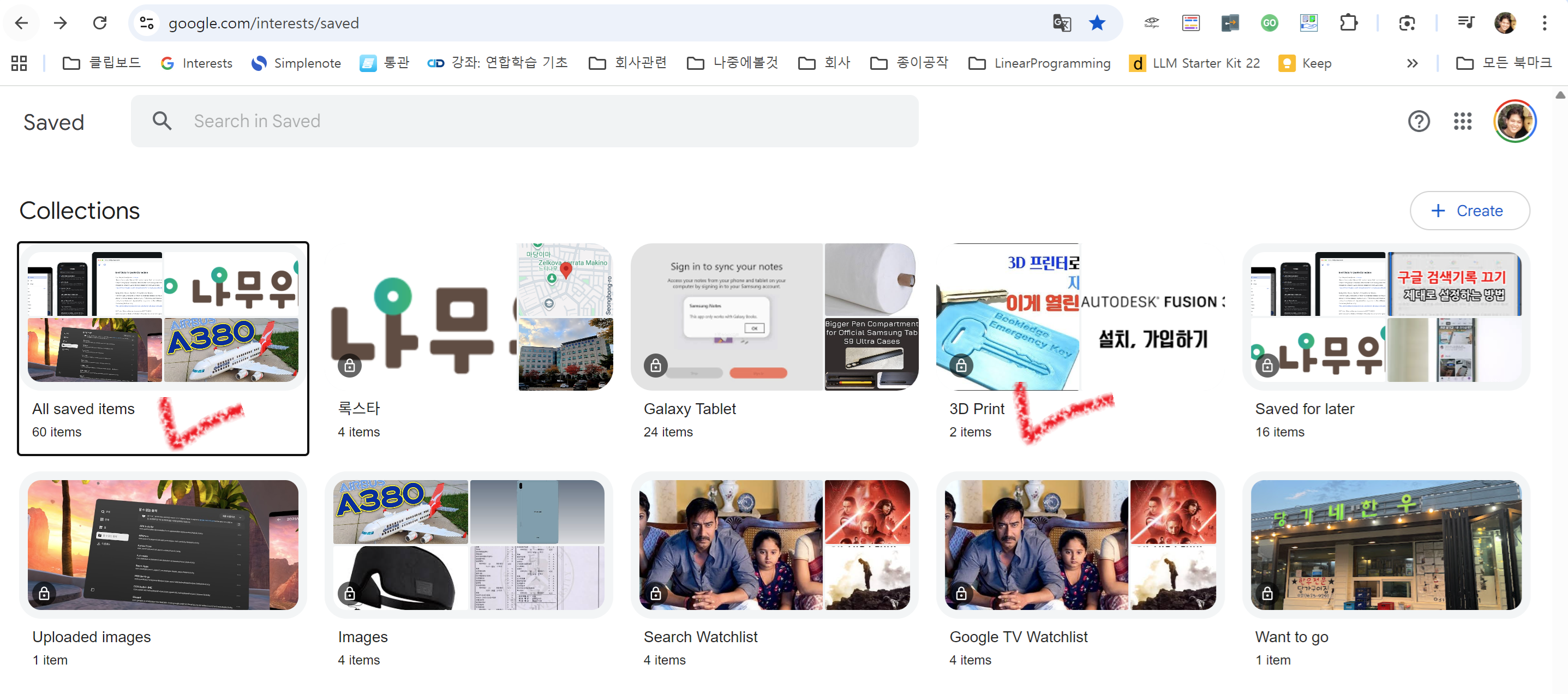Open the Interests bookmark
1568x694 pixels.
point(196,63)
